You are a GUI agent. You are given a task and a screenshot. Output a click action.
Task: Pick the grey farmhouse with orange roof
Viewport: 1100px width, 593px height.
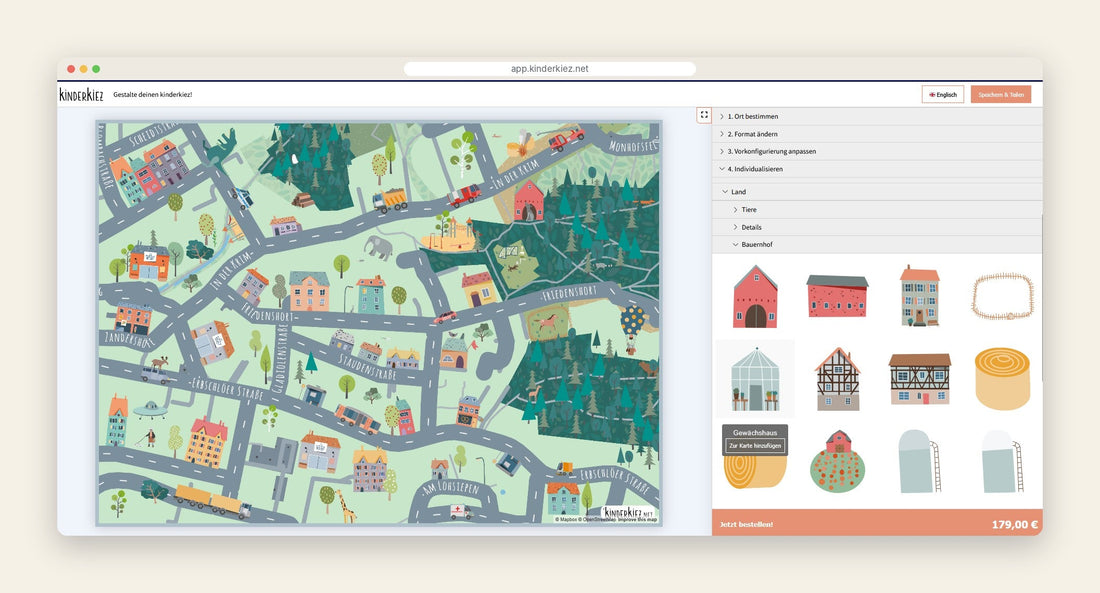point(919,295)
